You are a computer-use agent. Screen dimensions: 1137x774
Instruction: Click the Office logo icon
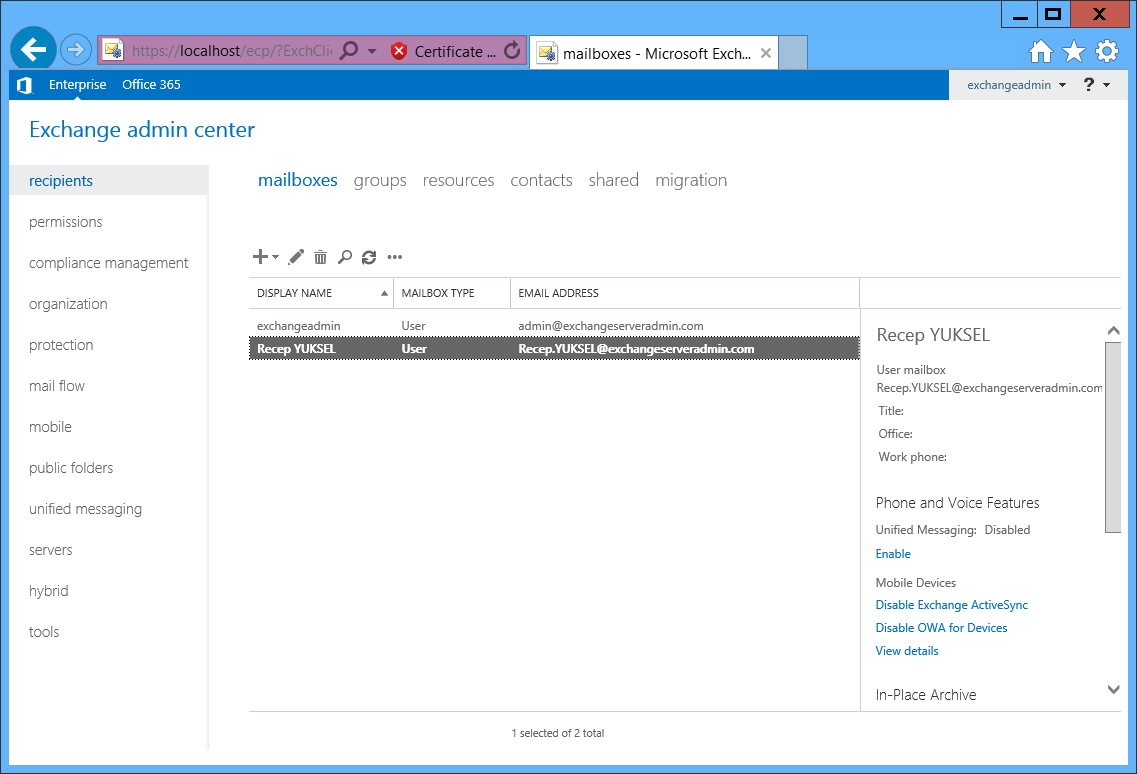click(24, 85)
